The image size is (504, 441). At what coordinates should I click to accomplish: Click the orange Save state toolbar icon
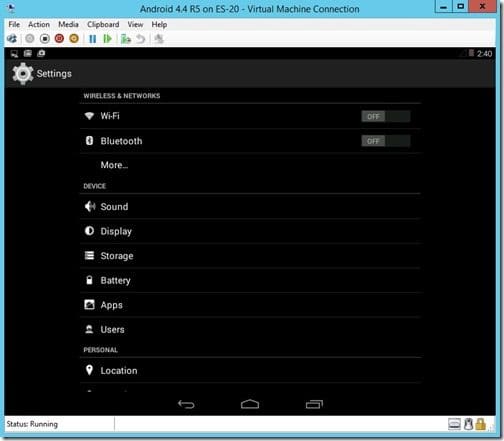pyautogui.click(x=74, y=39)
